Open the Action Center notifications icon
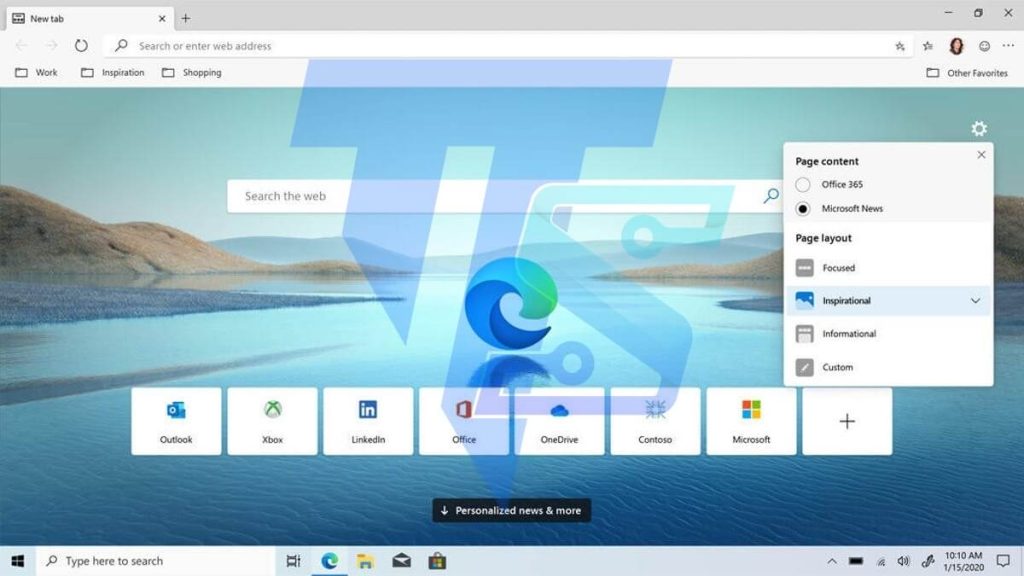This screenshot has width=1024, height=576. tap(1003, 561)
